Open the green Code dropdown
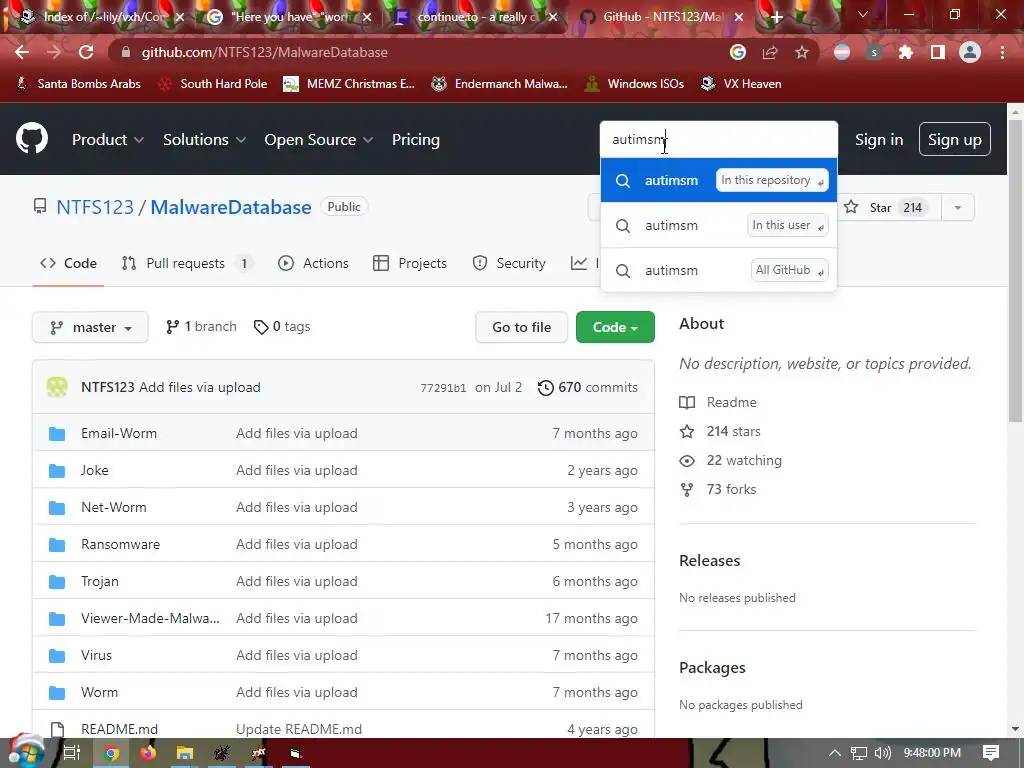The image size is (1024, 768). (615, 327)
